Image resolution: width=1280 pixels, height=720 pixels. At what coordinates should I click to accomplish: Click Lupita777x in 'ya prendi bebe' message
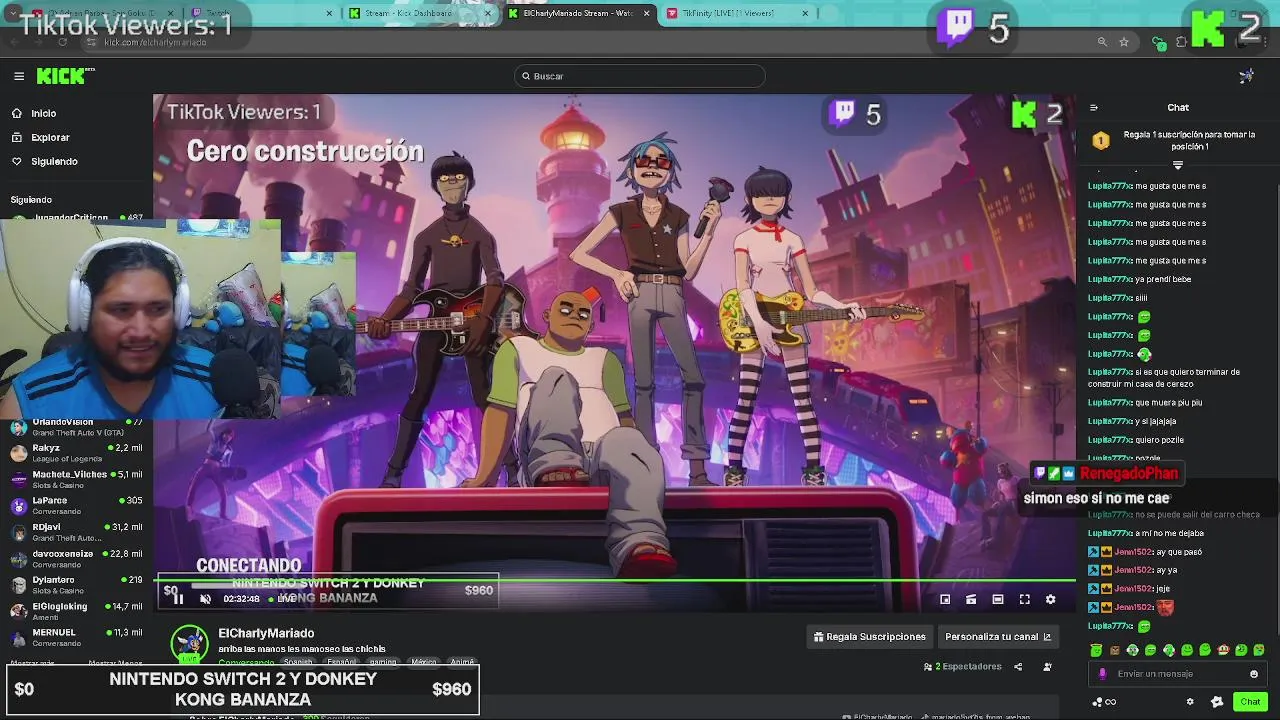[1110, 279]
